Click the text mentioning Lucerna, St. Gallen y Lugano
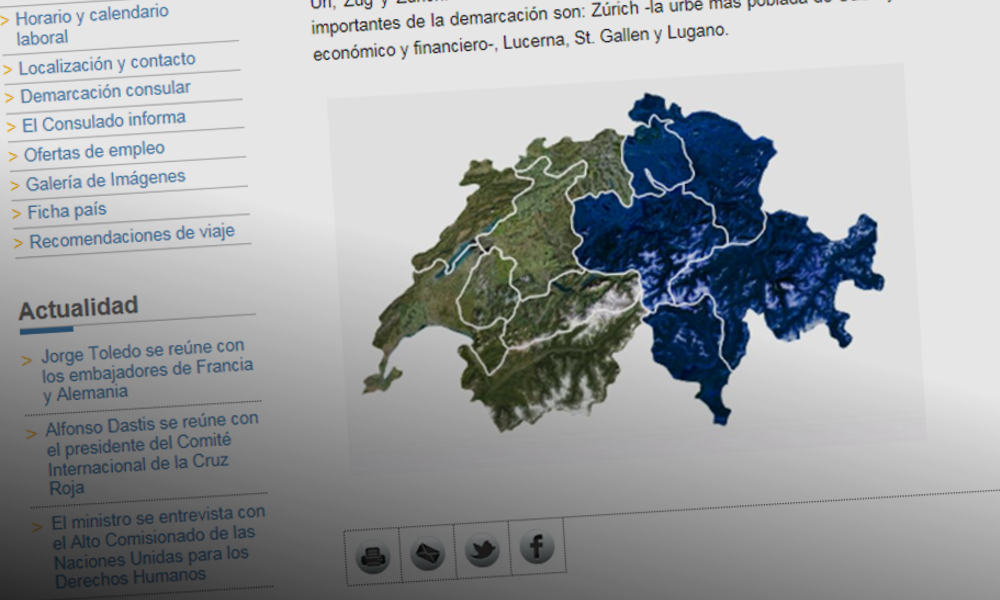The height and width of the screenshot is (600, 1000). pyautogui.click(x=615, y=38)
